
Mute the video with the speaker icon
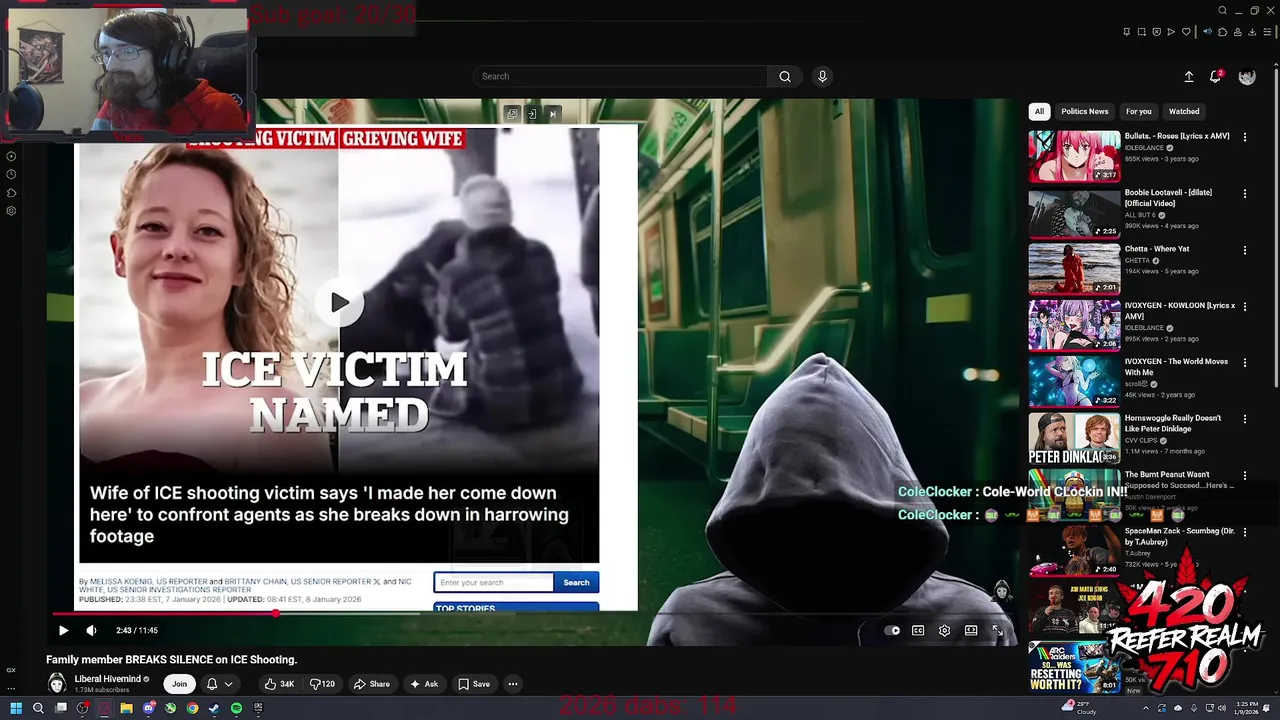coord(91,630)
